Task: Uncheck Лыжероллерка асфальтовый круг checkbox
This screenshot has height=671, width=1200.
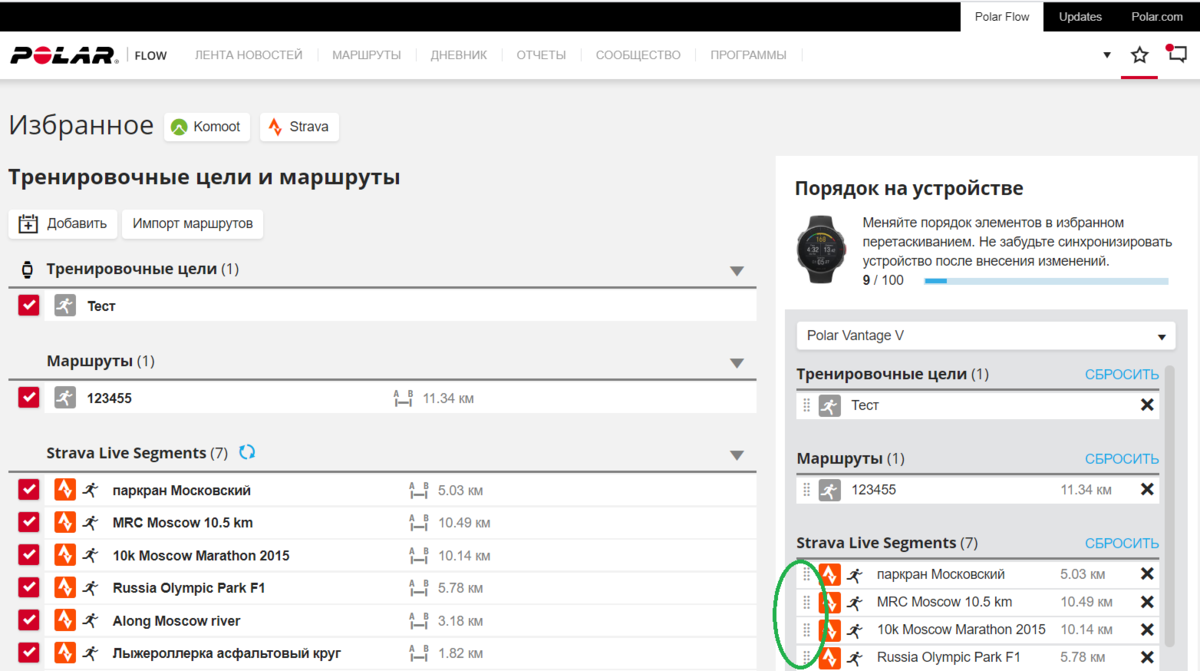Action: [29, 653]
